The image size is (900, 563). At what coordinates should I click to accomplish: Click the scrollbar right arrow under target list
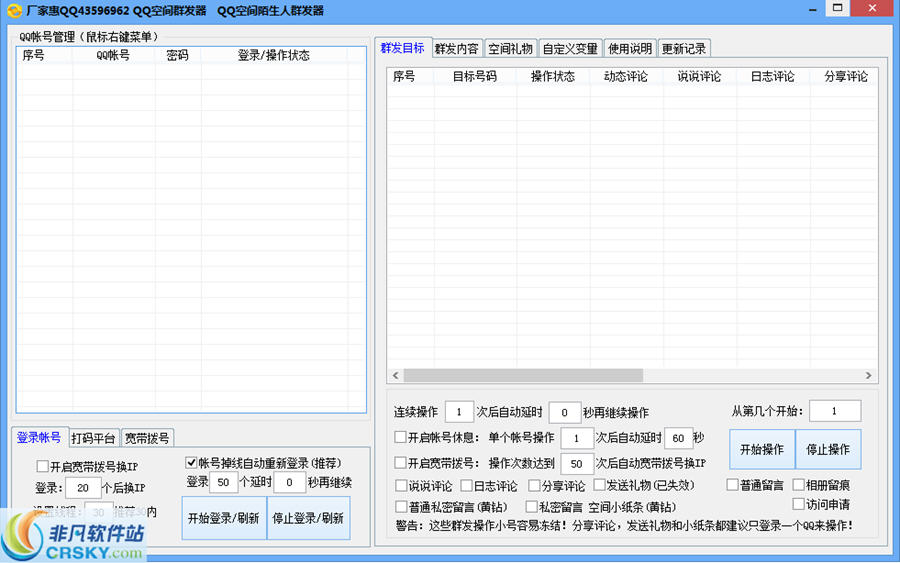869,376
